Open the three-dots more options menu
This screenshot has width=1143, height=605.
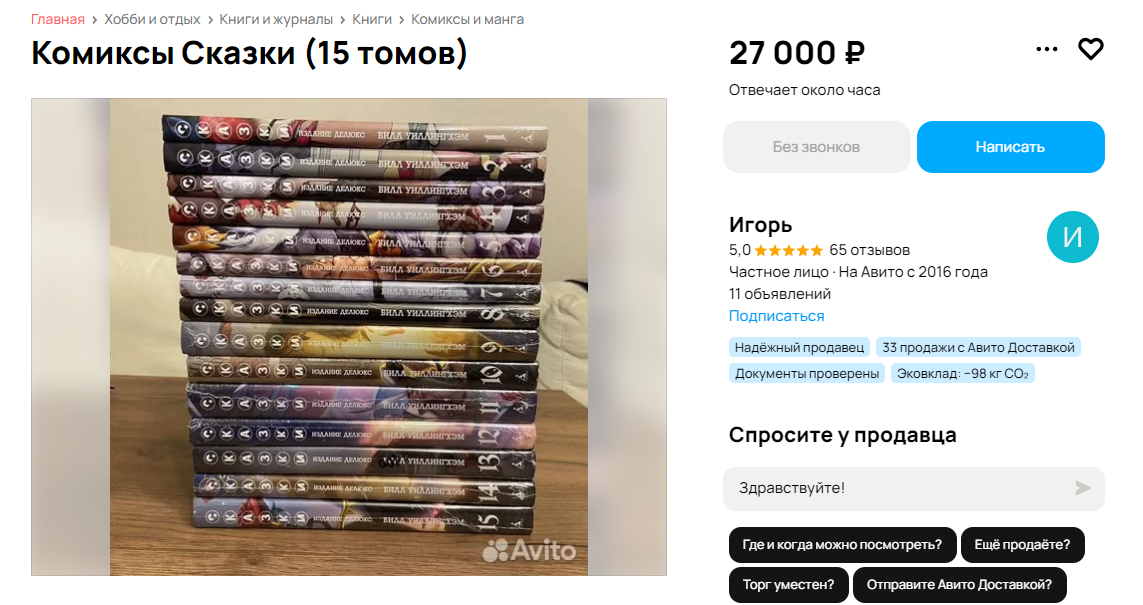pos(1047,49)
